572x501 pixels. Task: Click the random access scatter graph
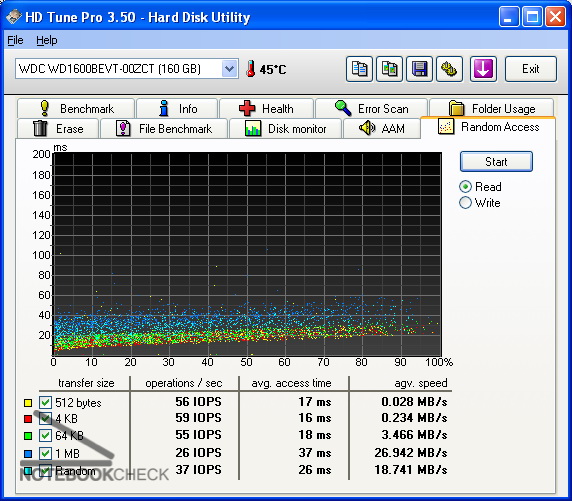pos(247,254)
